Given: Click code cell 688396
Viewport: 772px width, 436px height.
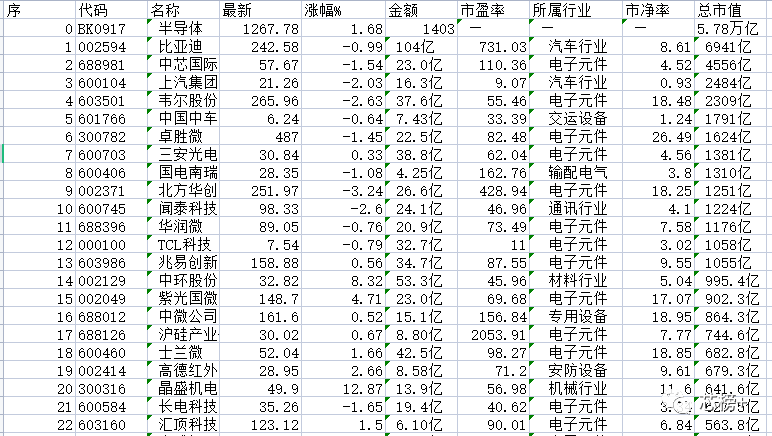Looking at the screenshot, I should [111, 227].
